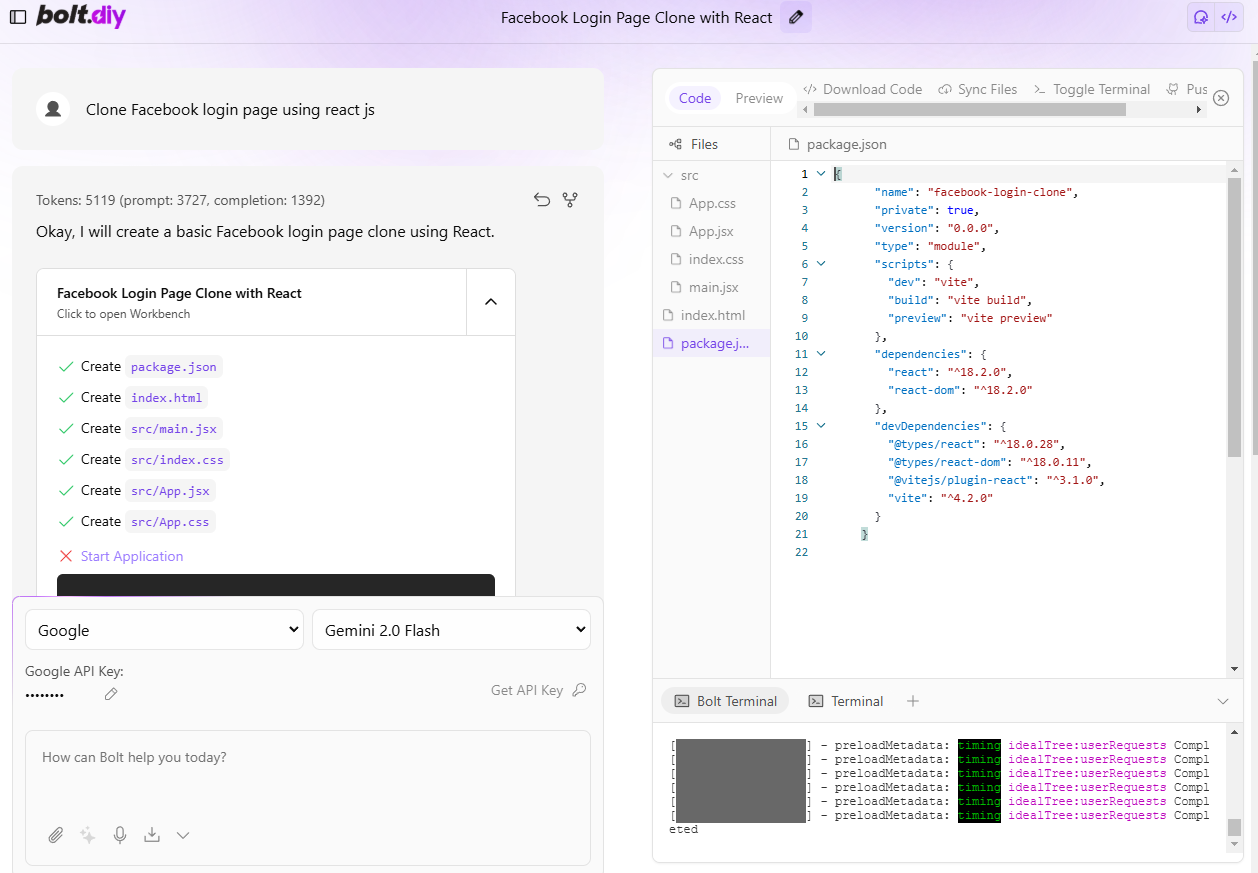Fork the chat with branch icon
This screenshot has width=1258, height=873.
click(x=570, y=200)
